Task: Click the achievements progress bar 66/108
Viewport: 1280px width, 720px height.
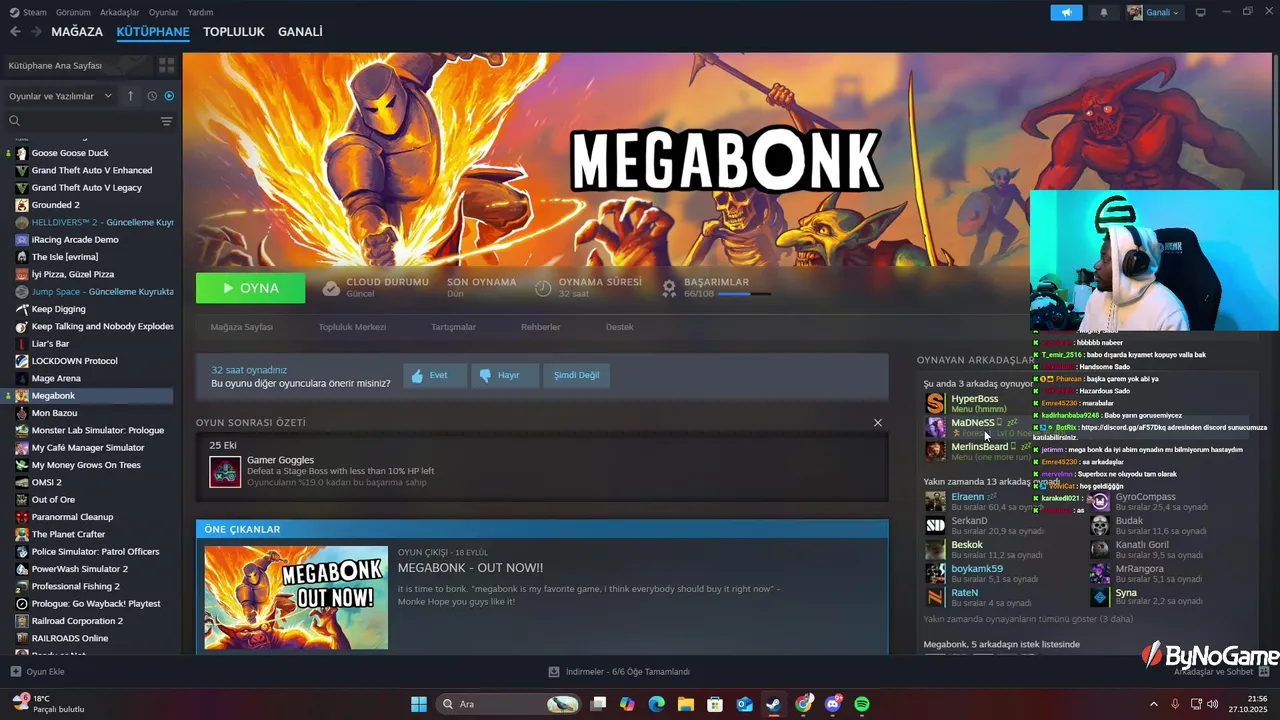Action: click(x=744, y=294)
